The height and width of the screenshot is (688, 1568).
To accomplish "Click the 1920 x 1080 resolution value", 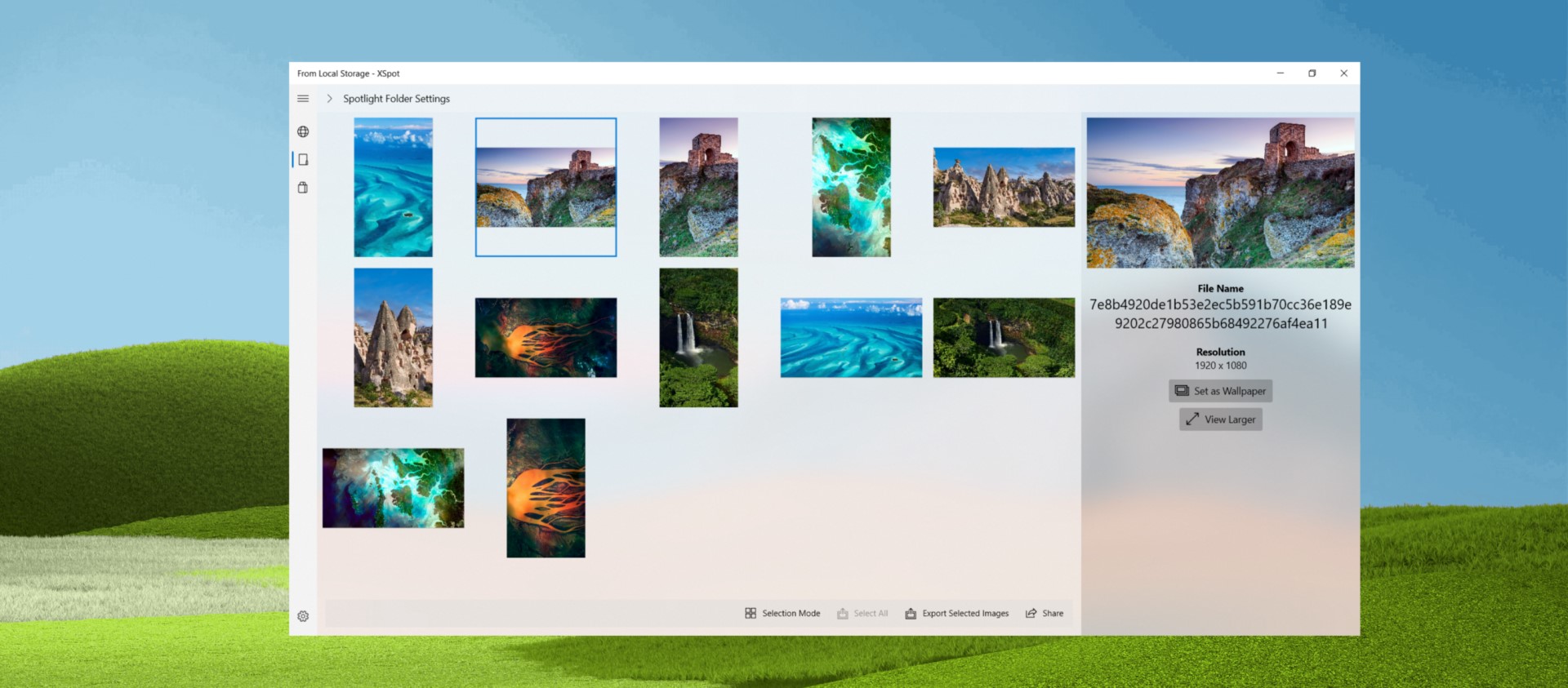I will point(1220,366).
